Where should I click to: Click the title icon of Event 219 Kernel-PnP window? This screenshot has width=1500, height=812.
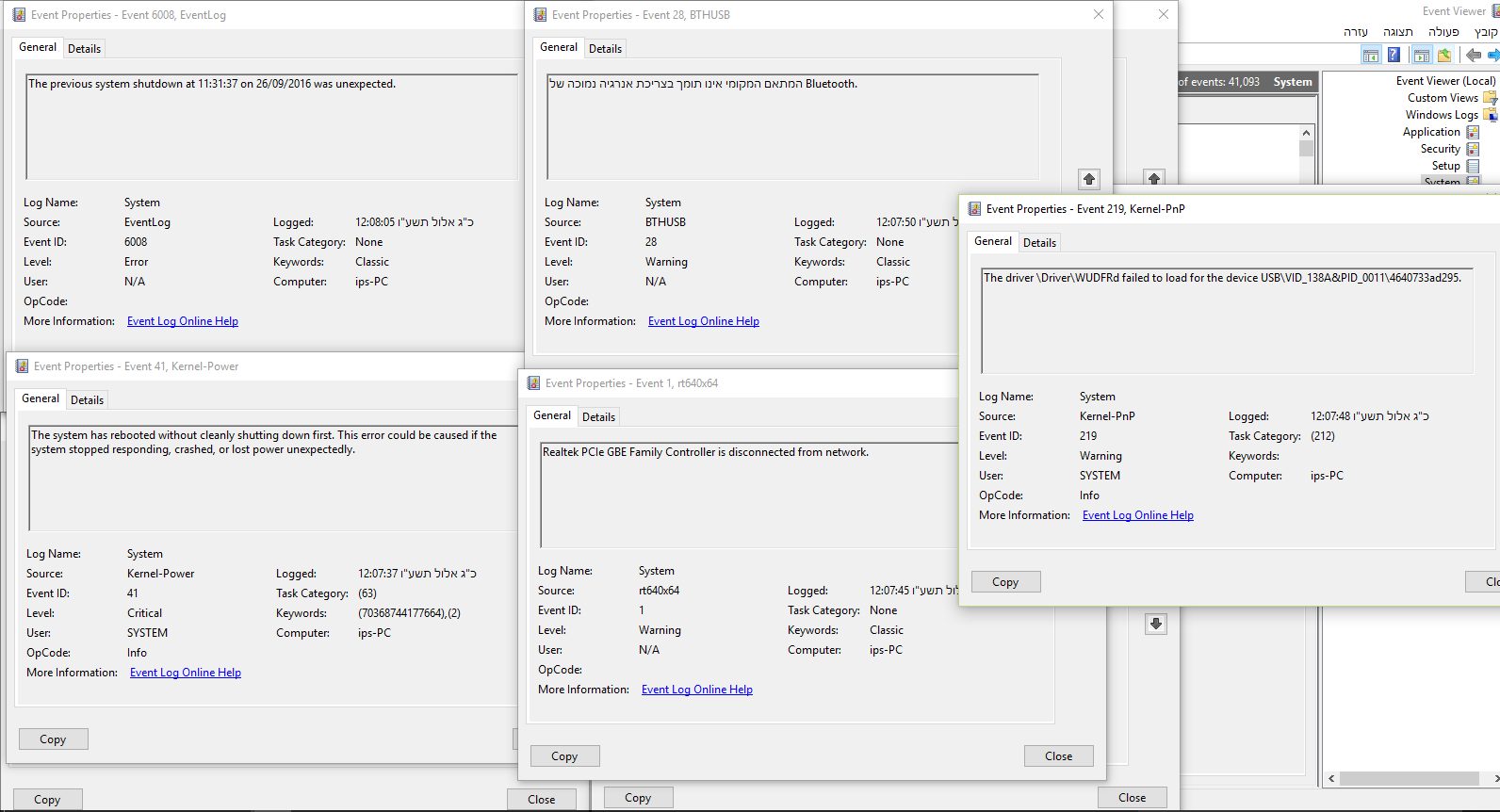974,209
